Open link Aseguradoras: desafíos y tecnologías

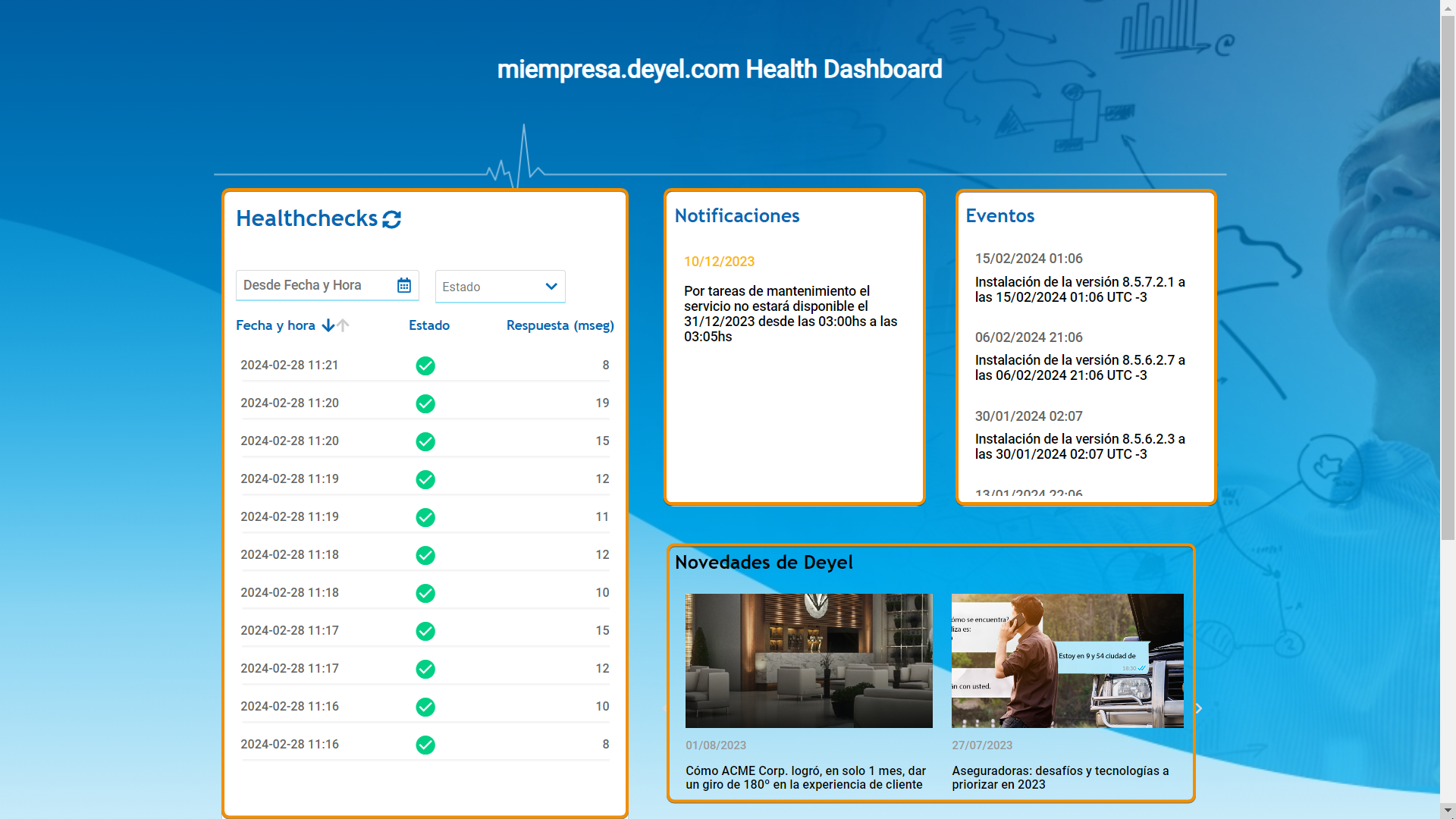coord(1060,777)
